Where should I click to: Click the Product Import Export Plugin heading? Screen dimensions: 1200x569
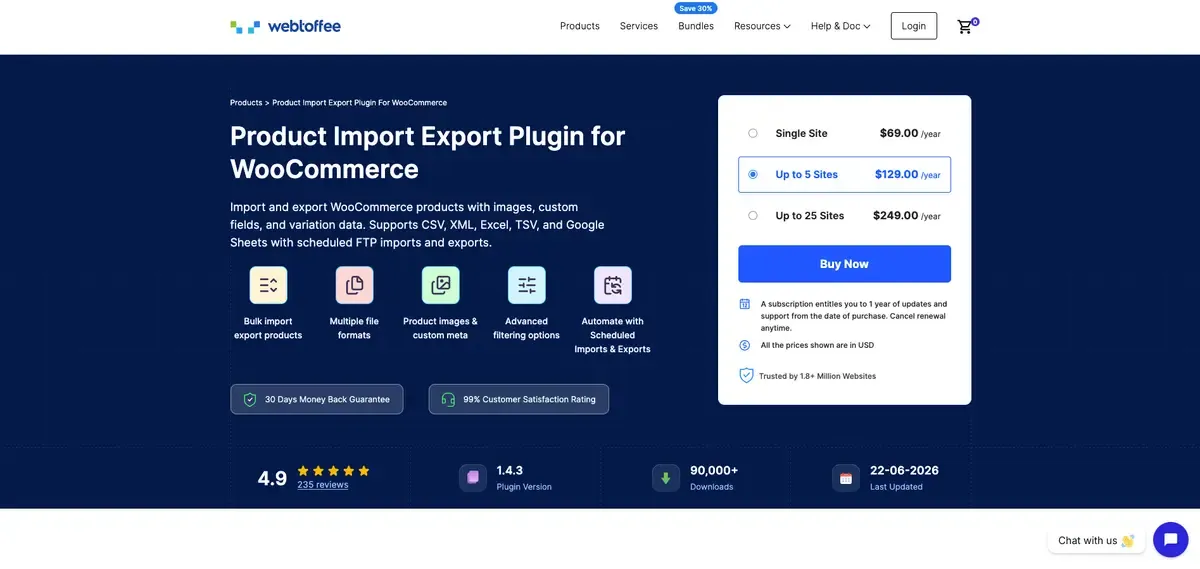click(x=428, y=151)
